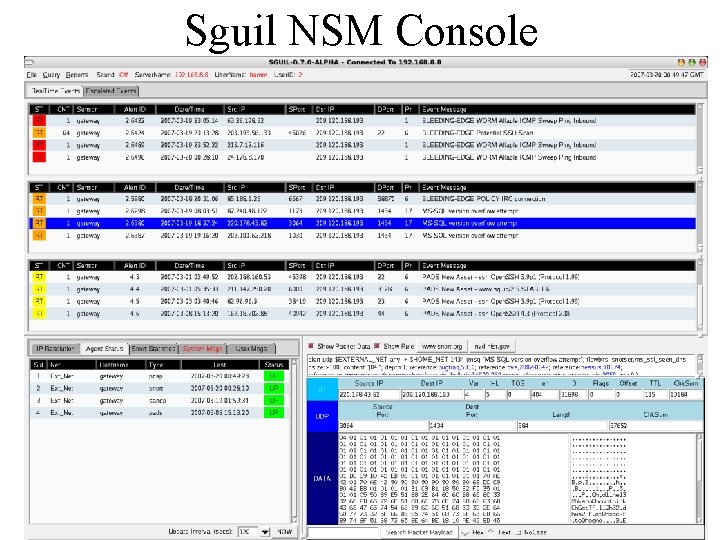
Task: Select the Text search radio button
Action: [492, 532]
